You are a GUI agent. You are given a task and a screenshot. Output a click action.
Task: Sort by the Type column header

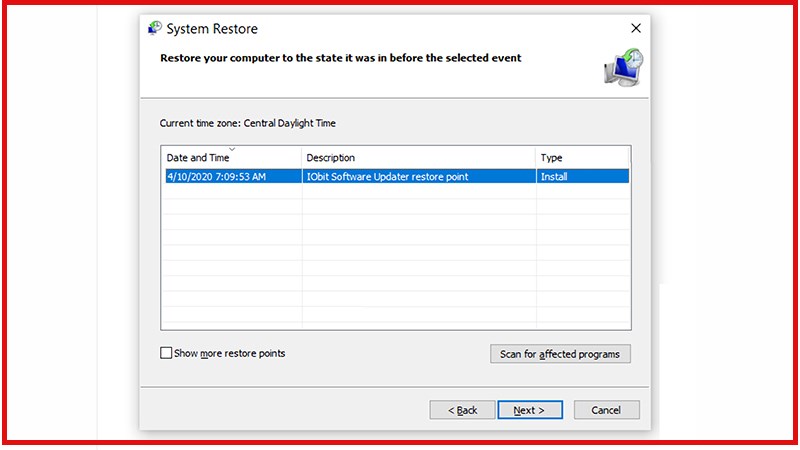(x=583, y=158)
